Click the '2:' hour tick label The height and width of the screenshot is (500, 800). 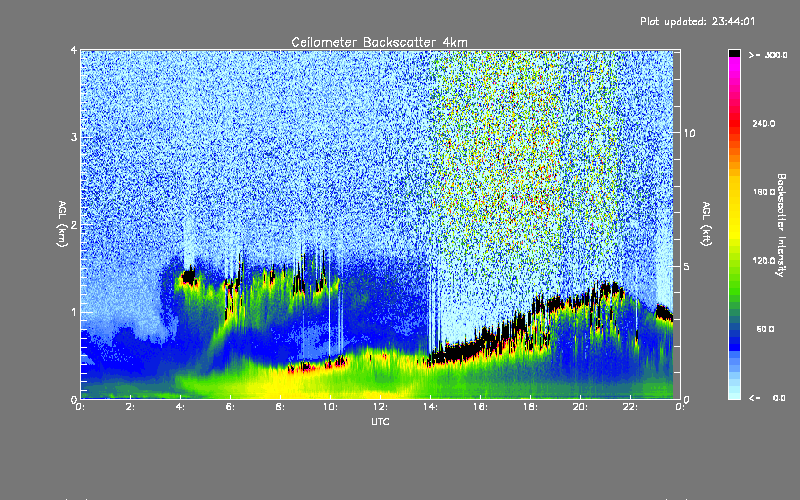click(131, 407)
